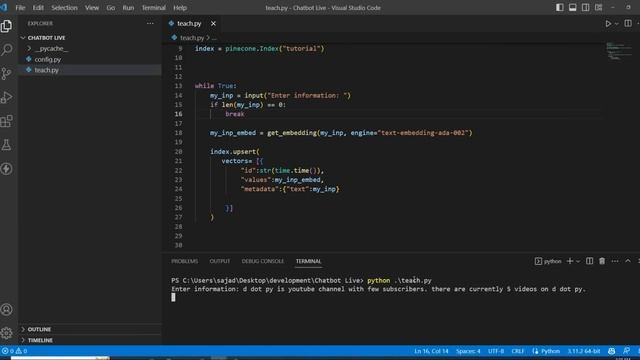Viewport: 640px width, 360px height.
Task: Open the Testing flask view
Action: pyautogui.click(x=7, y=145)
